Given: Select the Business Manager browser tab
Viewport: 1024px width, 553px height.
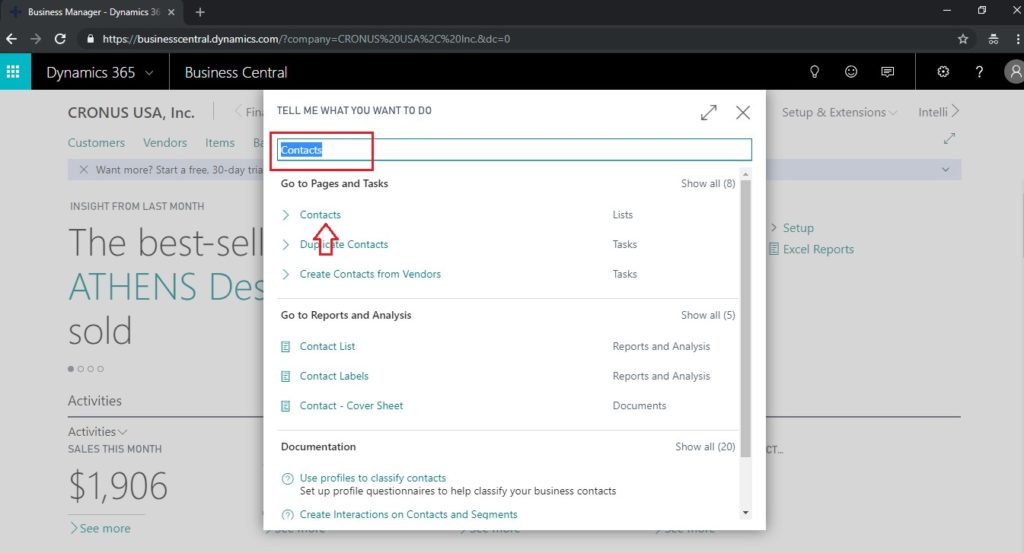Looking at the screenshot, I should 91,12.
